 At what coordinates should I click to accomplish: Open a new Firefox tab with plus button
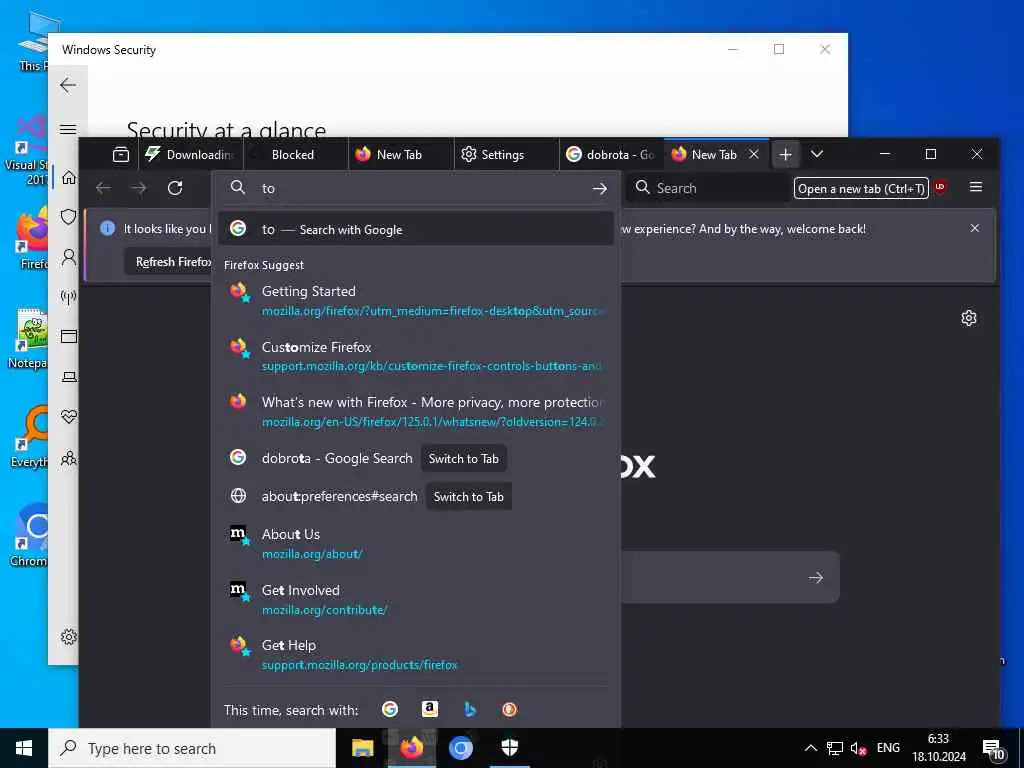[x=785, y=155]
